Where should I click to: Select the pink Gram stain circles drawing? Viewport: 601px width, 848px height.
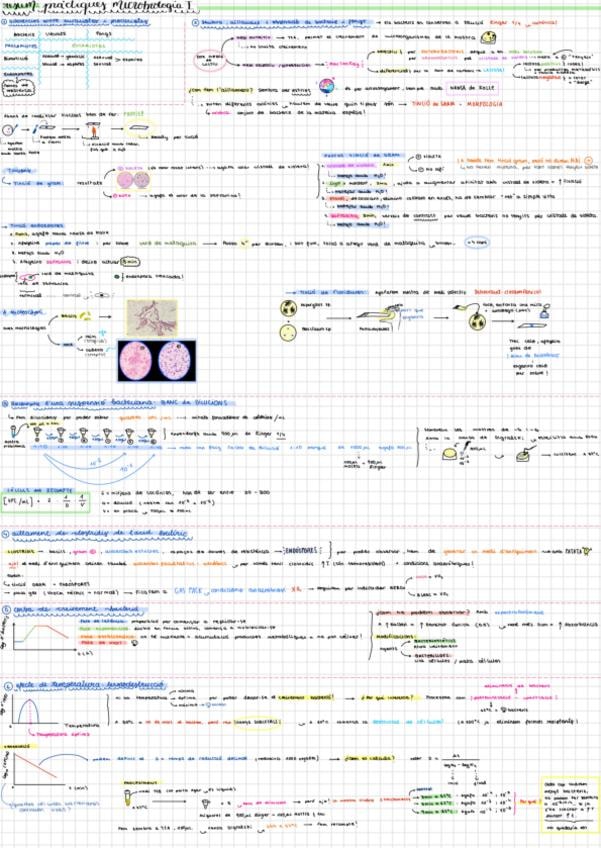coord(133,180)
